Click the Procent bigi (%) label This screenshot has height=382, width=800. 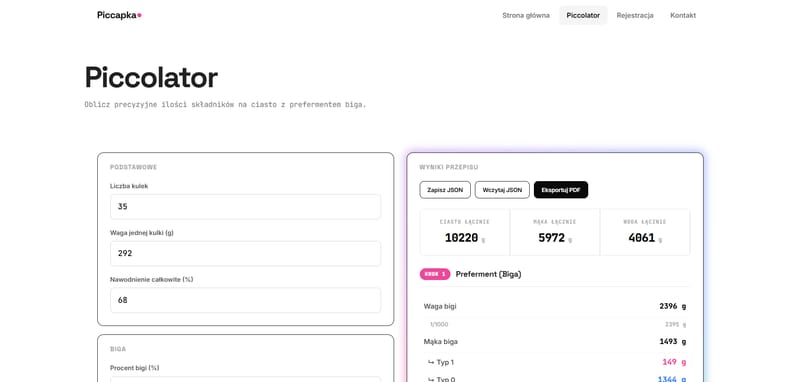click(x=135, y=368)
